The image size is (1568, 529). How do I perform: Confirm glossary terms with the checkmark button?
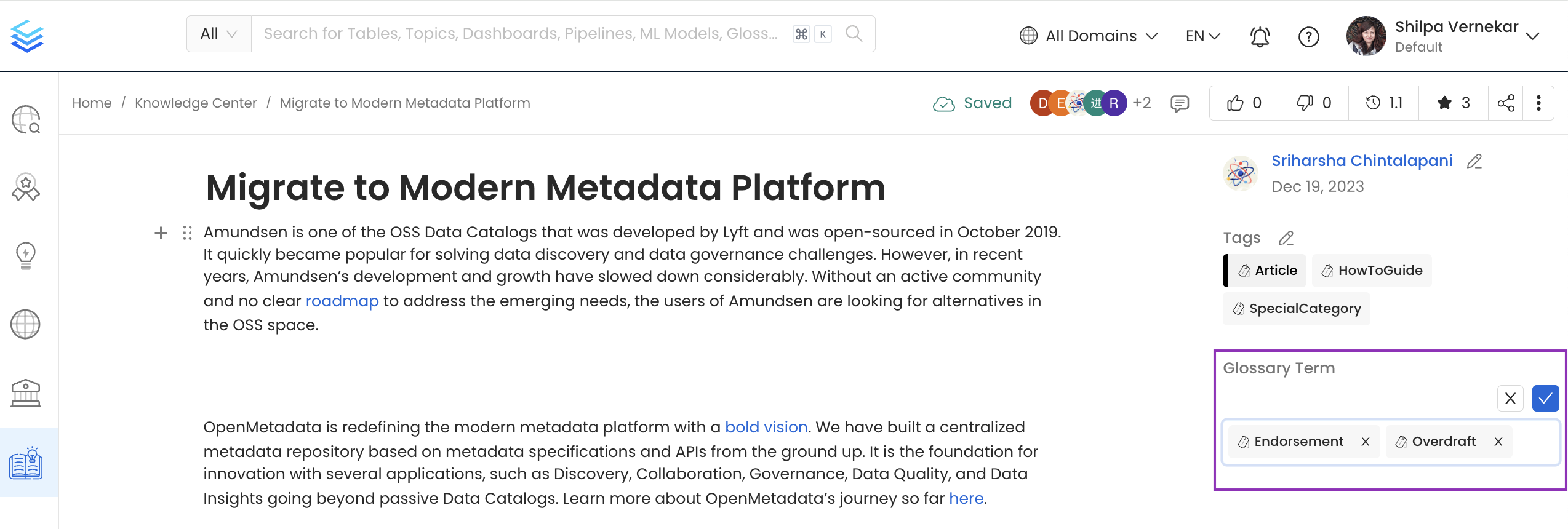[x=1545, y=399]
